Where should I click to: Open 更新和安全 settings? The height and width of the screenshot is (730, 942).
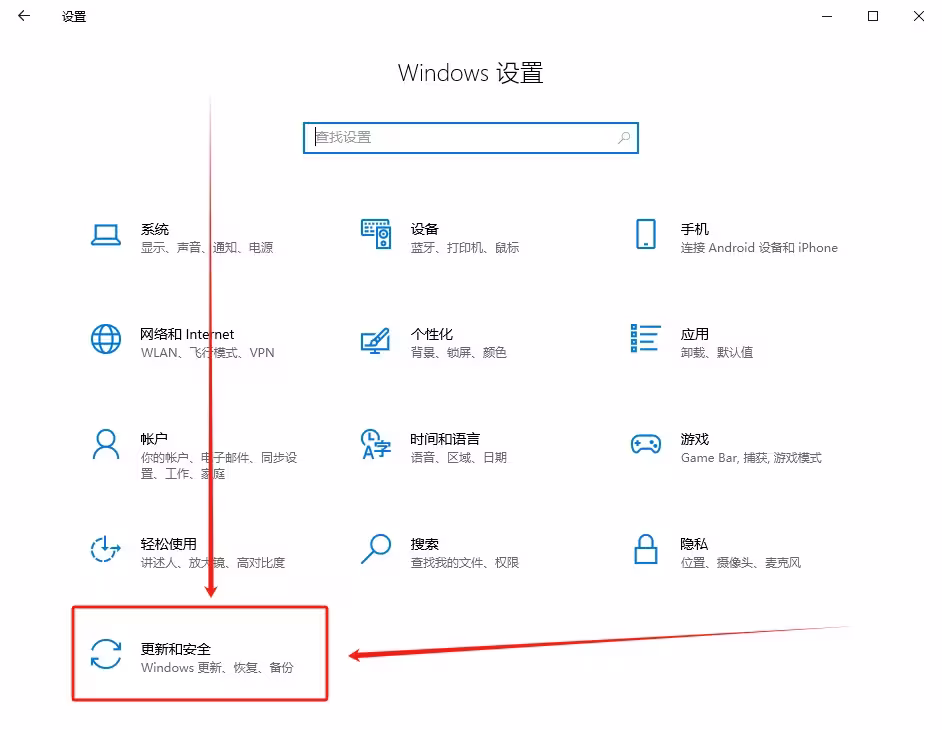(x=175, y=649)
